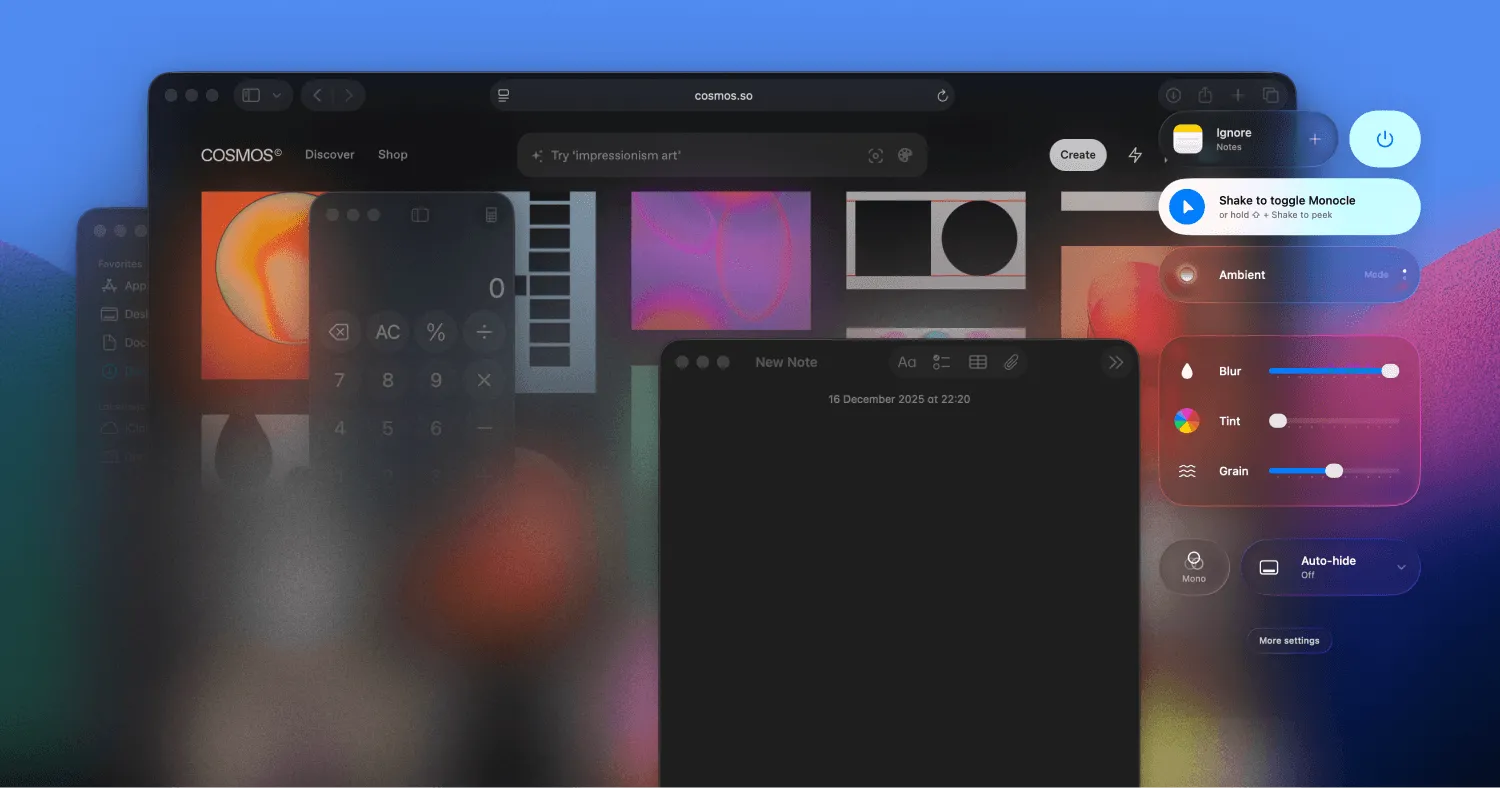Show the Safari tab overview
This screenshot has height=788, width=1500.
coord(1270,95)
